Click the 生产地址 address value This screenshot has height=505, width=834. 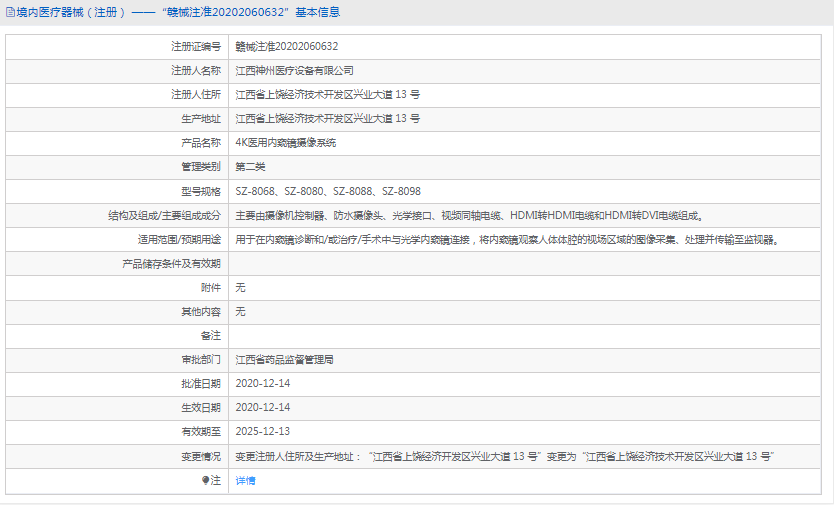(x=328, y=118)
